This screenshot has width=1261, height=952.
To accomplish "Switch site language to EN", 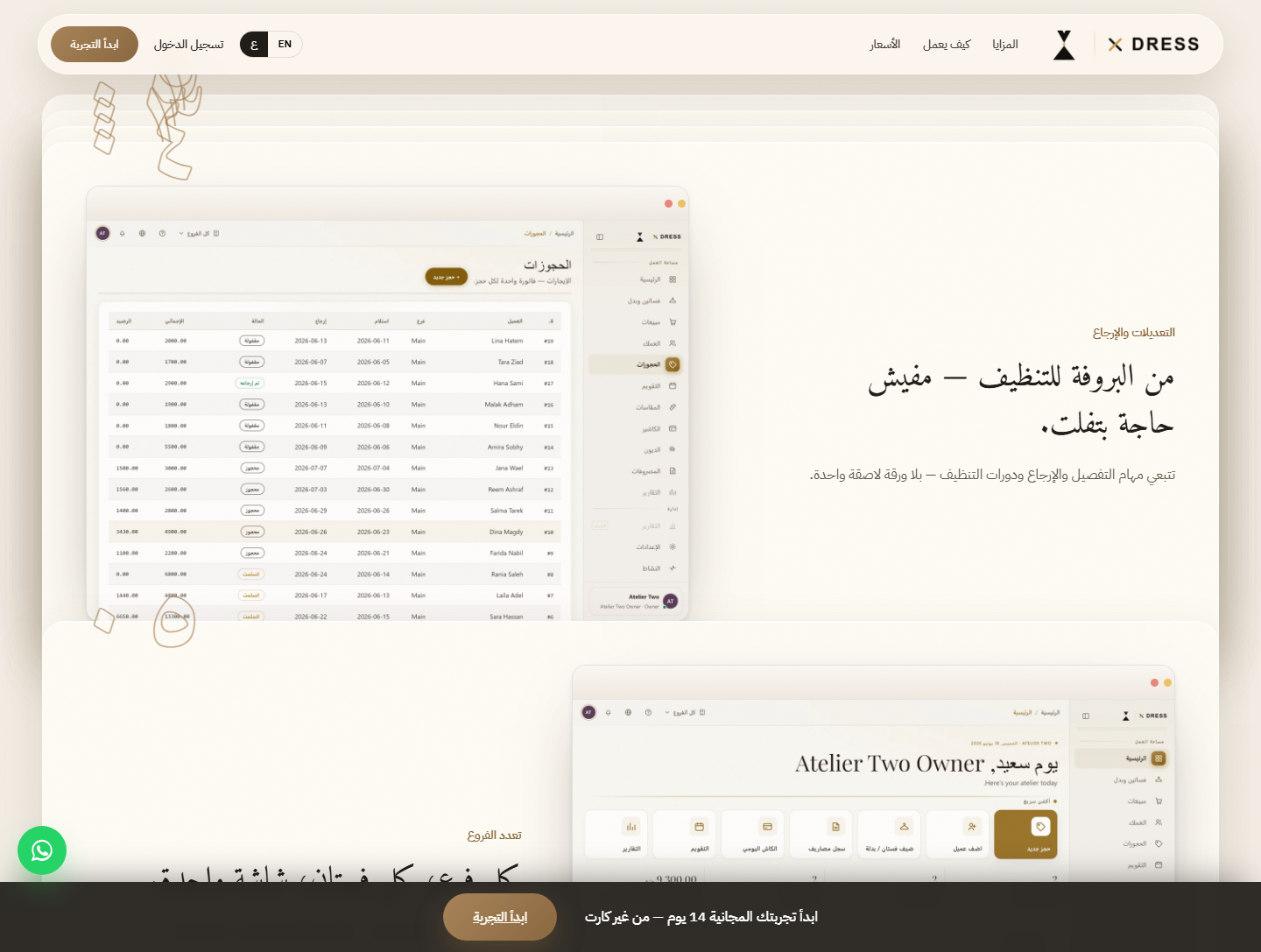I will 285,45.
